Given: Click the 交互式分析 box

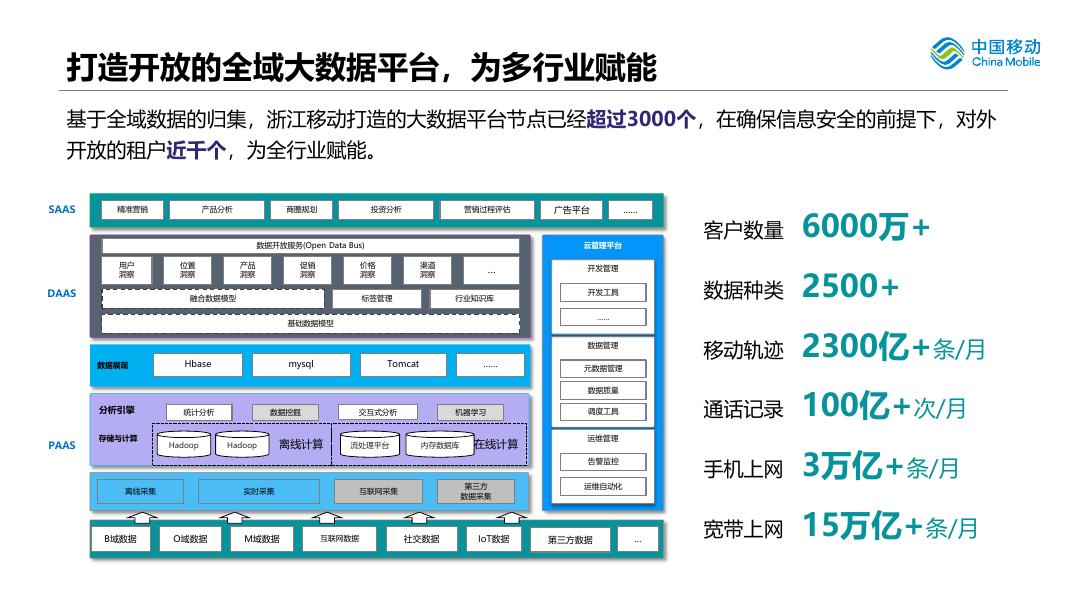Looking at the screenshot, I should pyautogui.click(x=378, y=412).
